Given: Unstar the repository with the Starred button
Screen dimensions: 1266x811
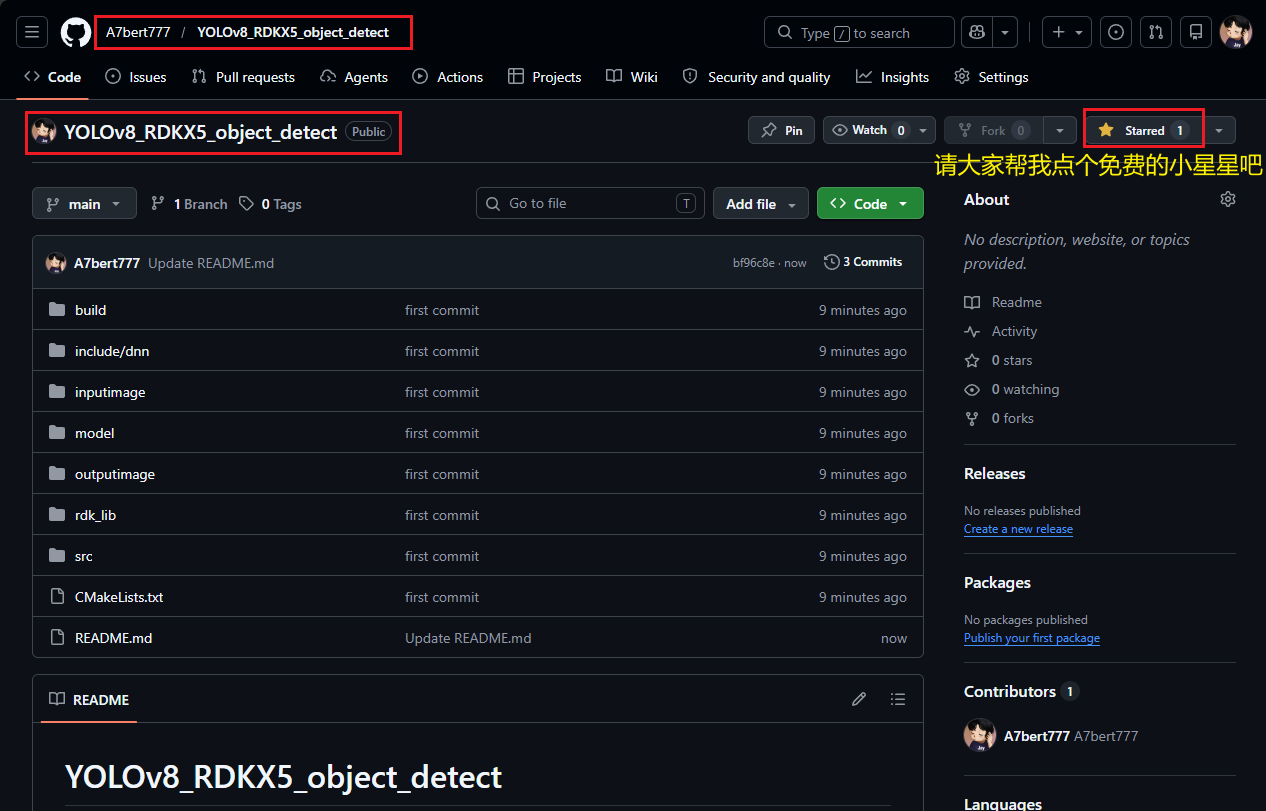Looking at the screenshot, I should click(x=1143, y=130).
